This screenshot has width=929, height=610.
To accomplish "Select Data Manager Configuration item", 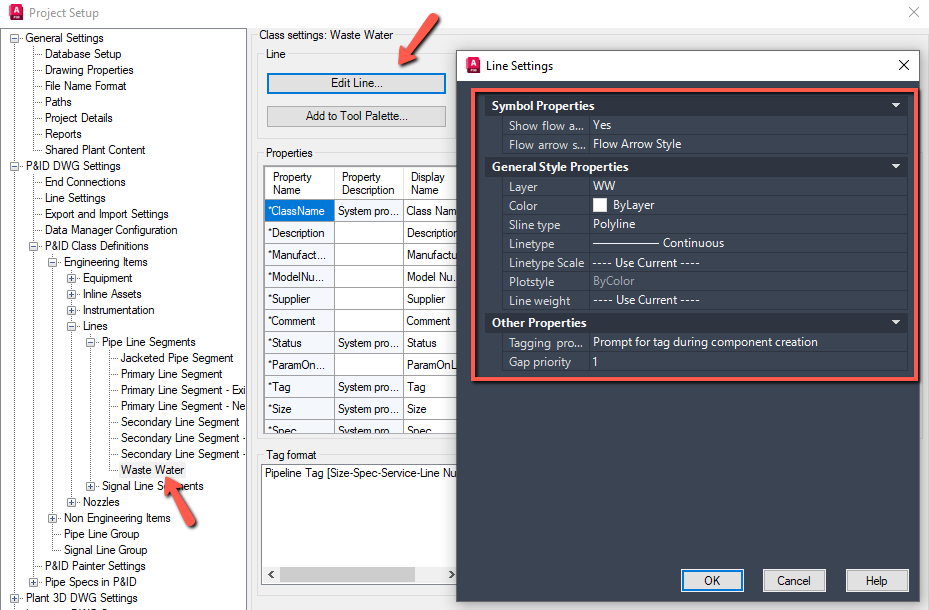I will 111,230.
